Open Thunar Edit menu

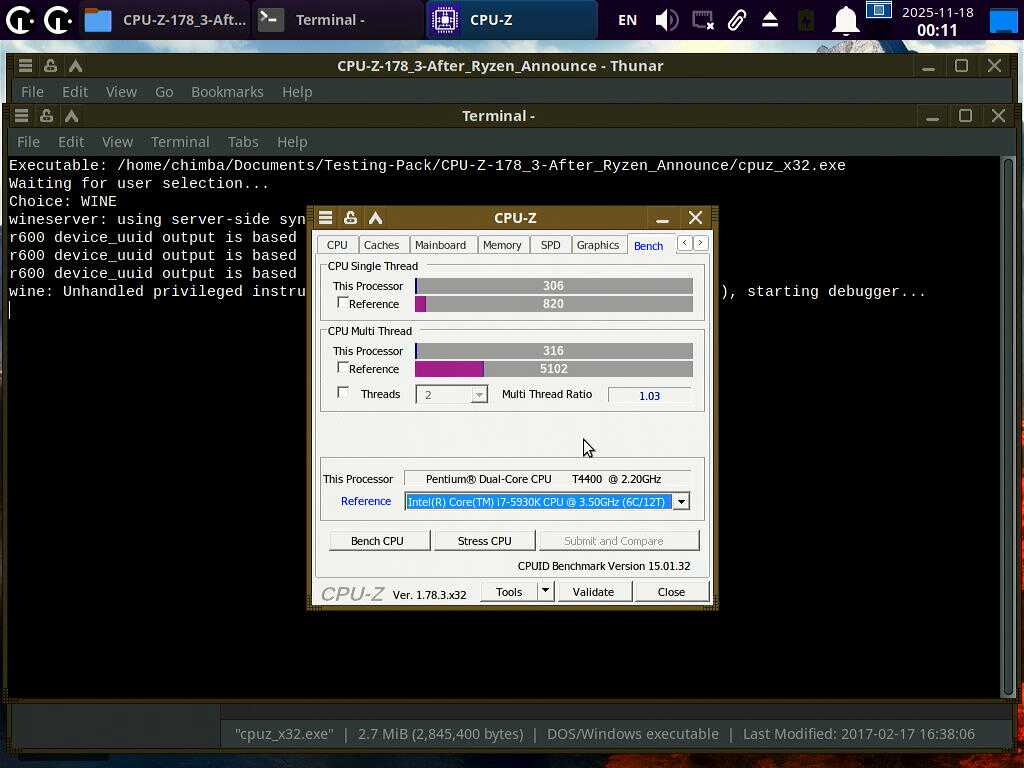[x=74, y=92]
